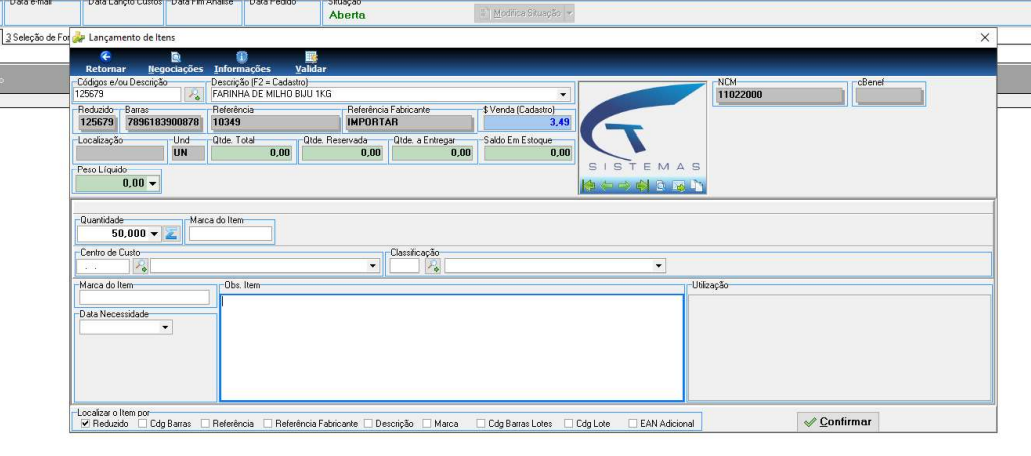Click search icon next to Códigos e/ou Descrição
The height and width of the screenshot is (456, 1031).
pyautogui.click(x=194, y=95)
